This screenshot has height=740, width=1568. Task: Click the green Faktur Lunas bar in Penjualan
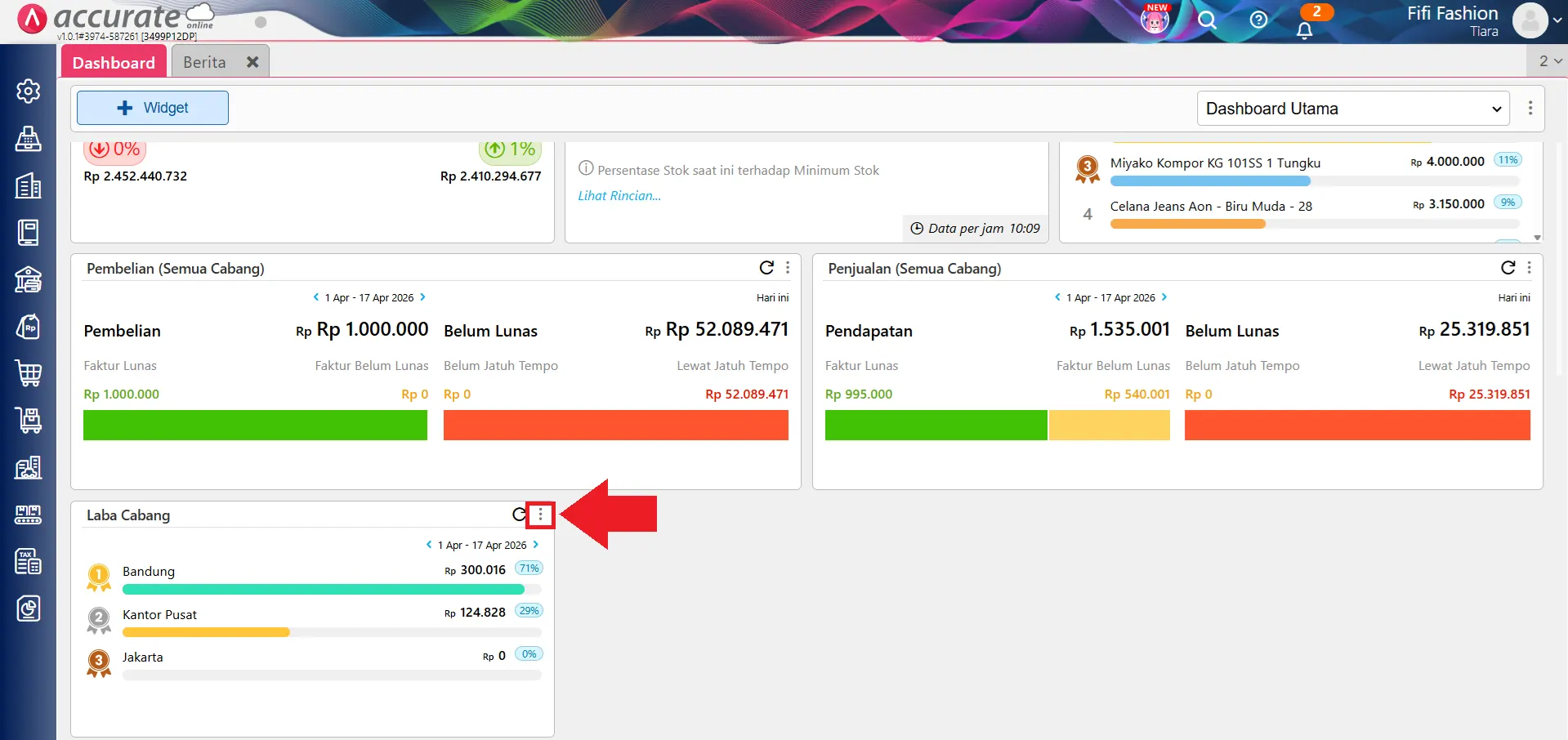coord(936,425)
